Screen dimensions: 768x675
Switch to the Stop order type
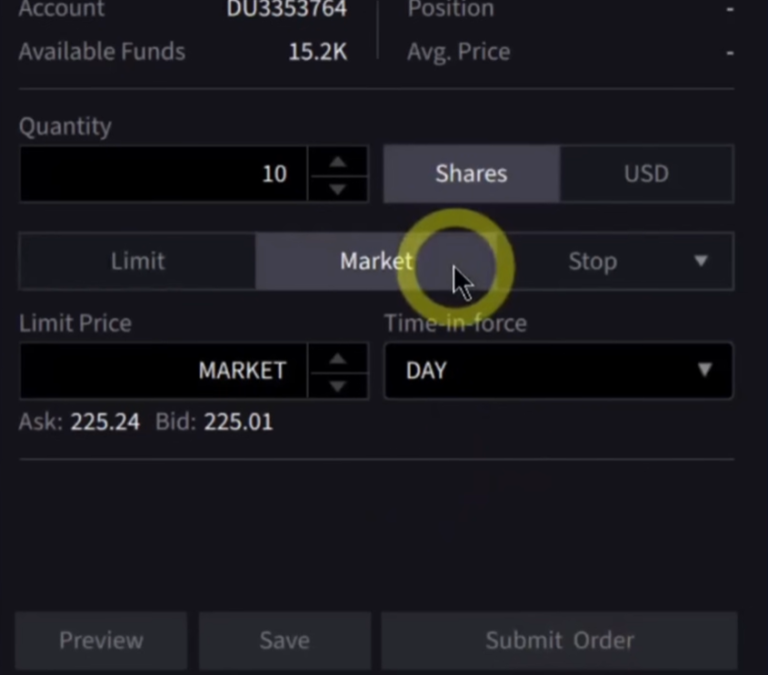click(592, 262)
